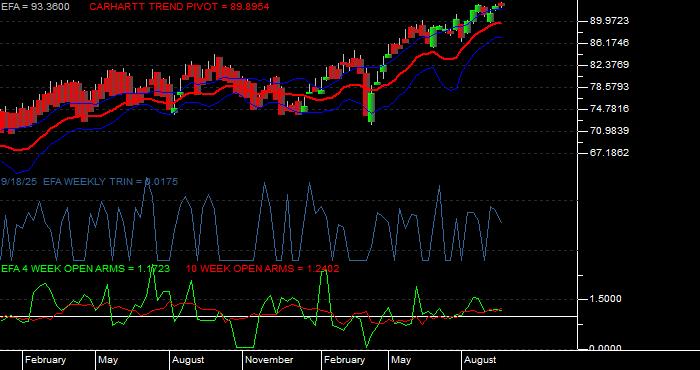This screenshot has height=370, width=700.
Task: Click the 9/18/25 date label
Action: [19, 182]
